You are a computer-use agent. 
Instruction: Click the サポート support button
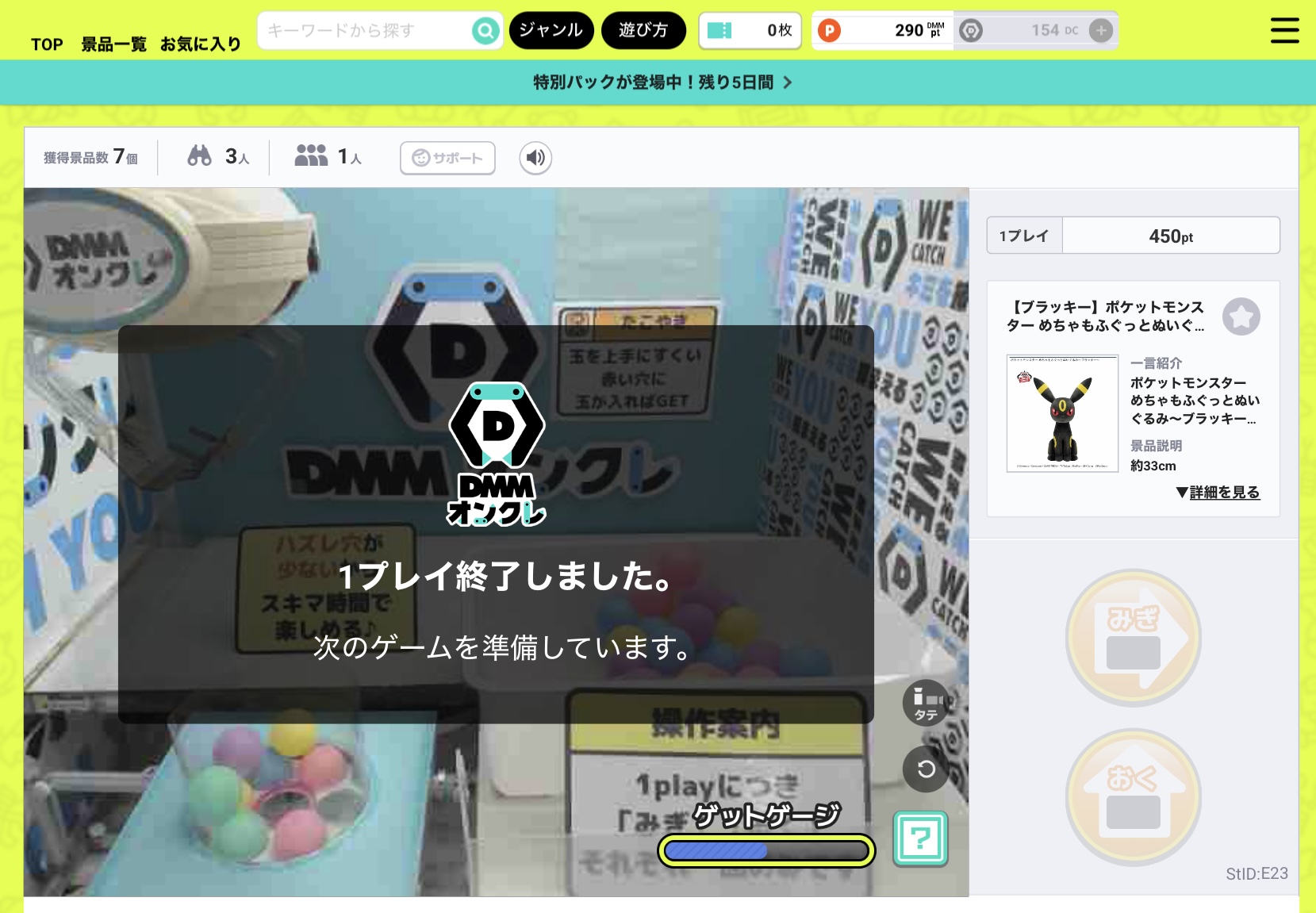point(447,158)
